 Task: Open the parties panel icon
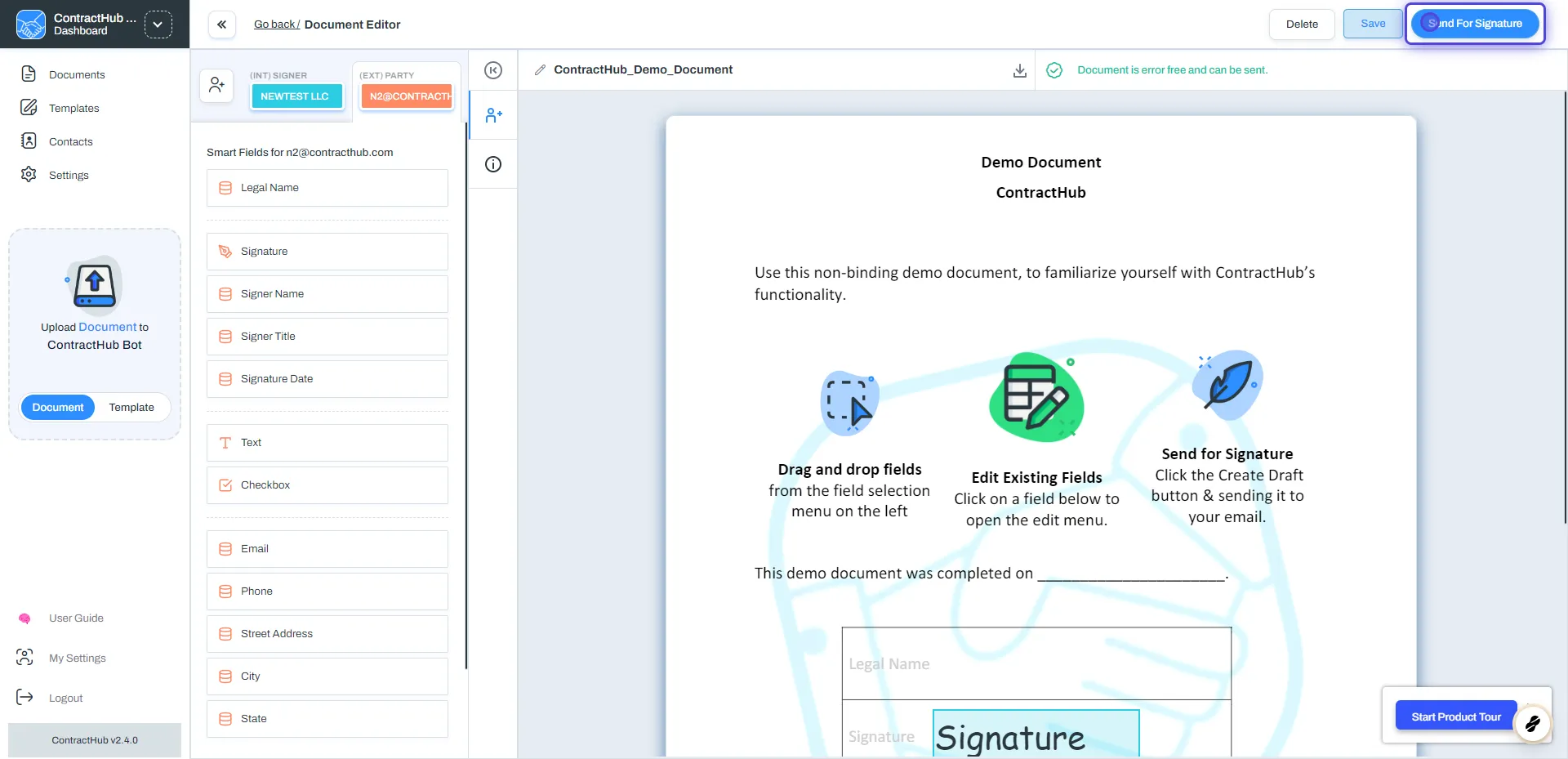coord(493,115)
